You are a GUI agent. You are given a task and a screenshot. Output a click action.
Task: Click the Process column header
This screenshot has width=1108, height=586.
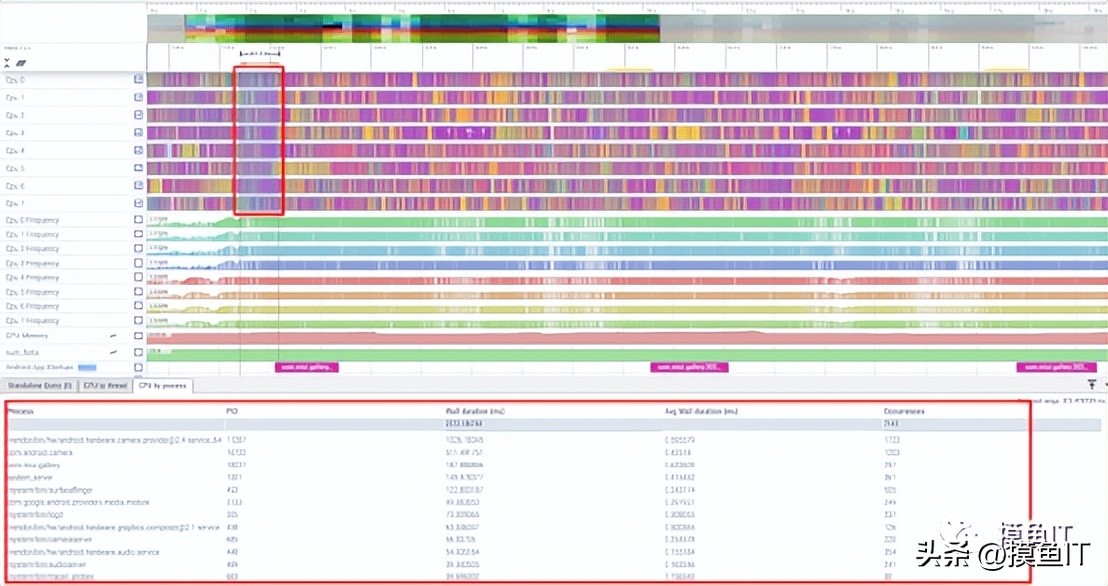21,411
